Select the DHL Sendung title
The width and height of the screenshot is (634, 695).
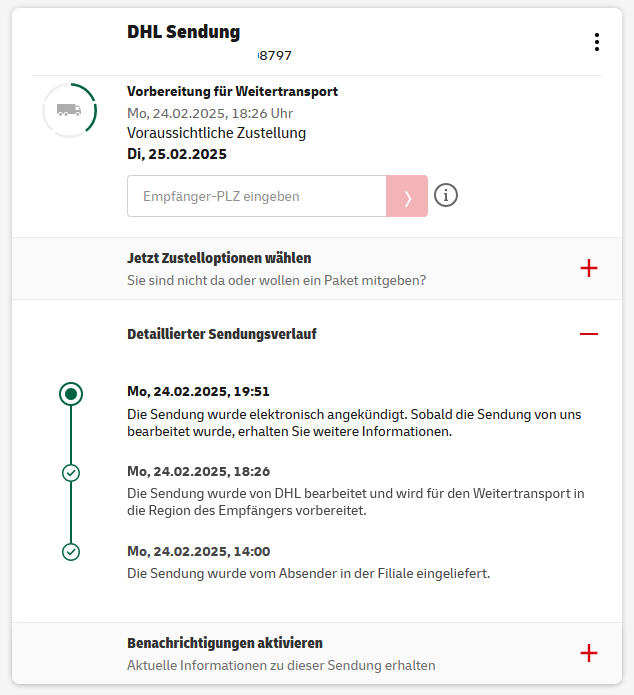pos(183,31)
